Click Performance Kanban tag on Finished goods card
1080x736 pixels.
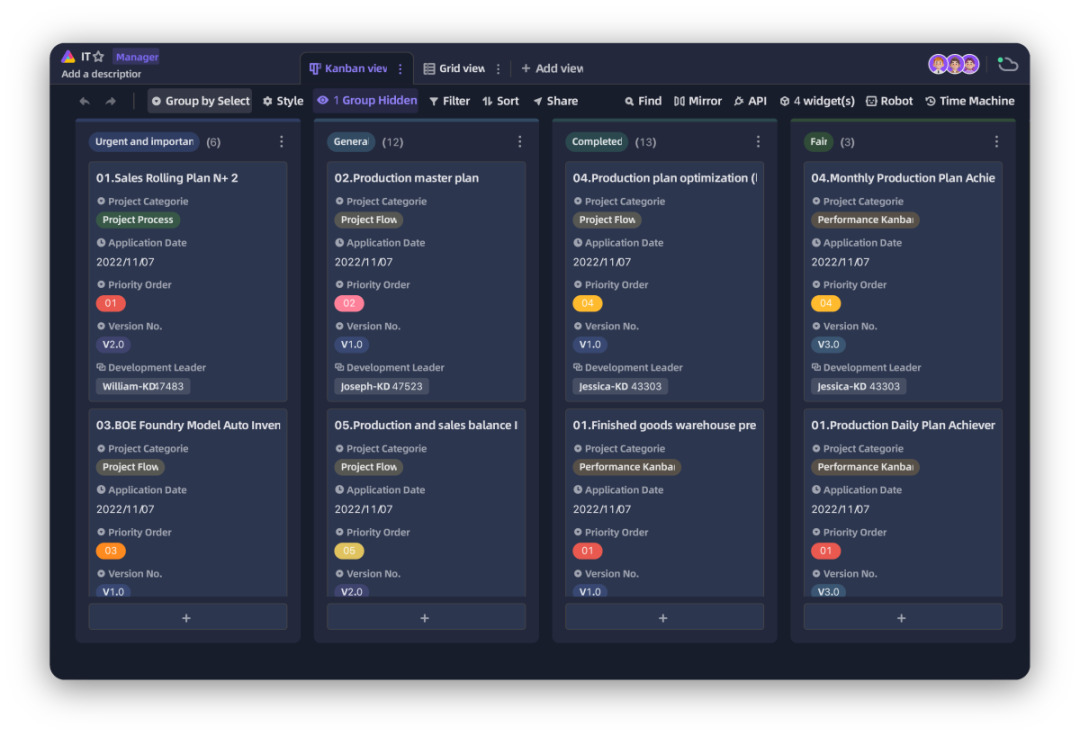(x=626, y=467)
